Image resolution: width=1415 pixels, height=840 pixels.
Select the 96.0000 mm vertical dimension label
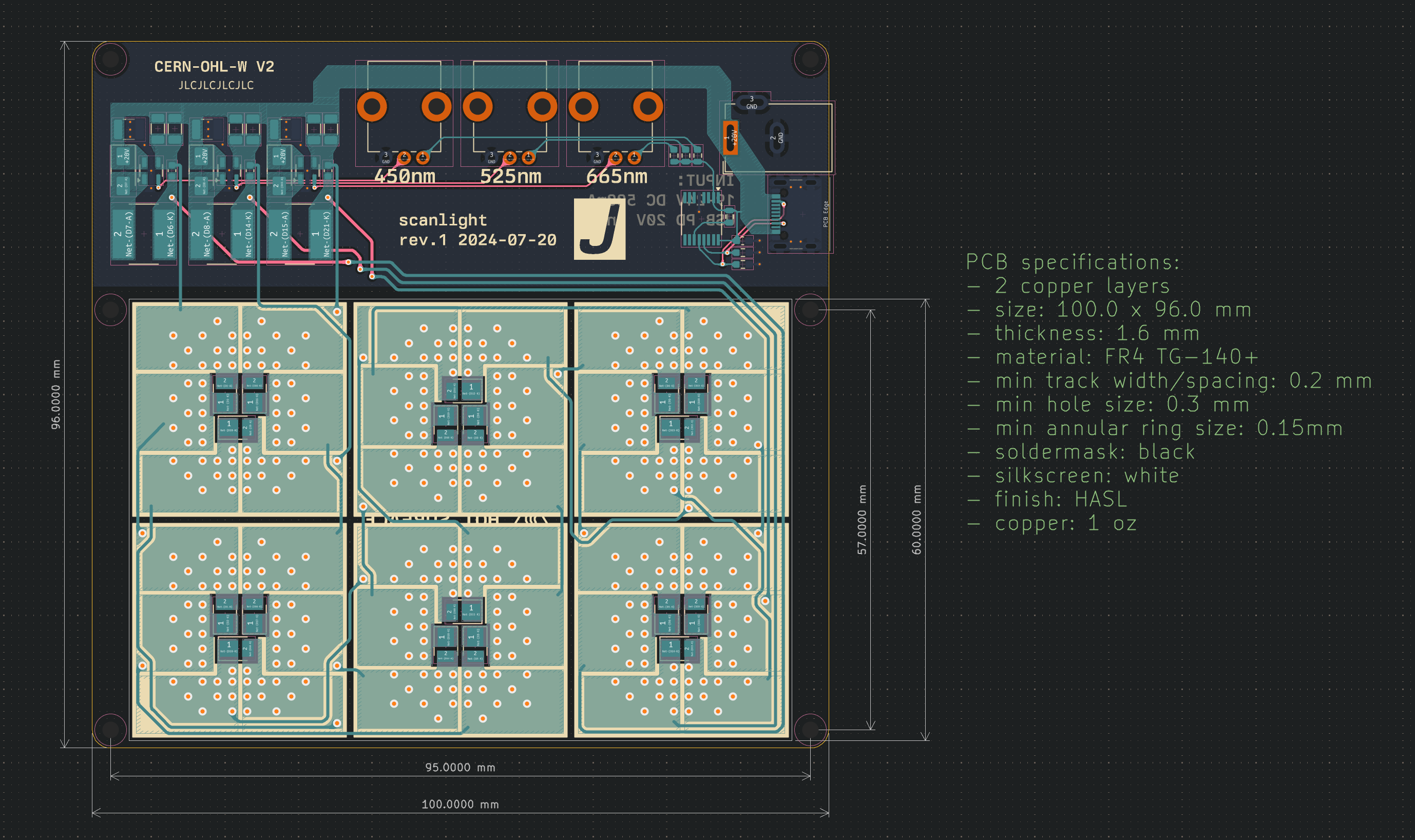point(55,394)
